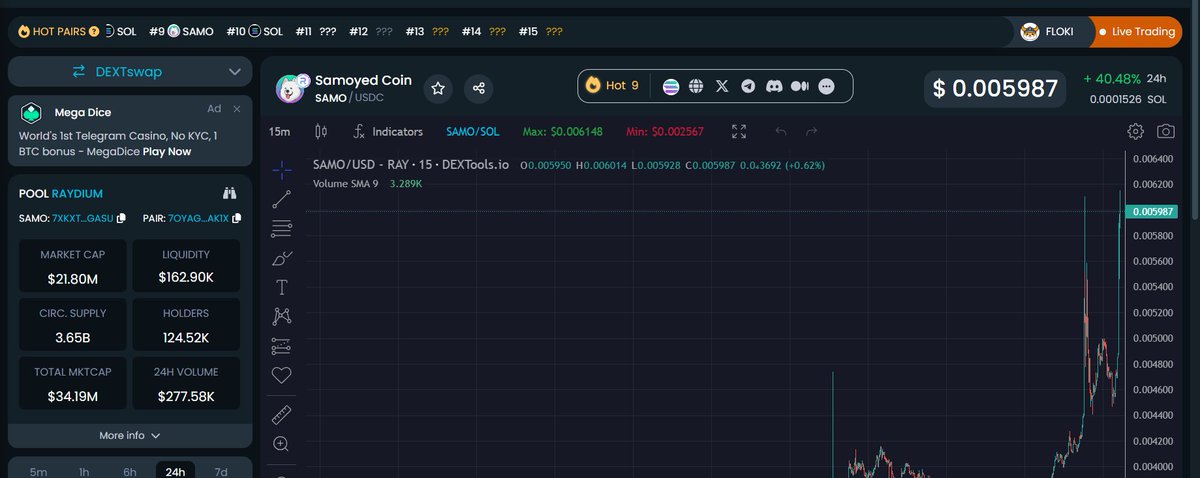Image resolution: width=1200 pixels, height=478 pixels.
Task: Click the Total Mktcap $34.19M card
Action: click(72, 383)
